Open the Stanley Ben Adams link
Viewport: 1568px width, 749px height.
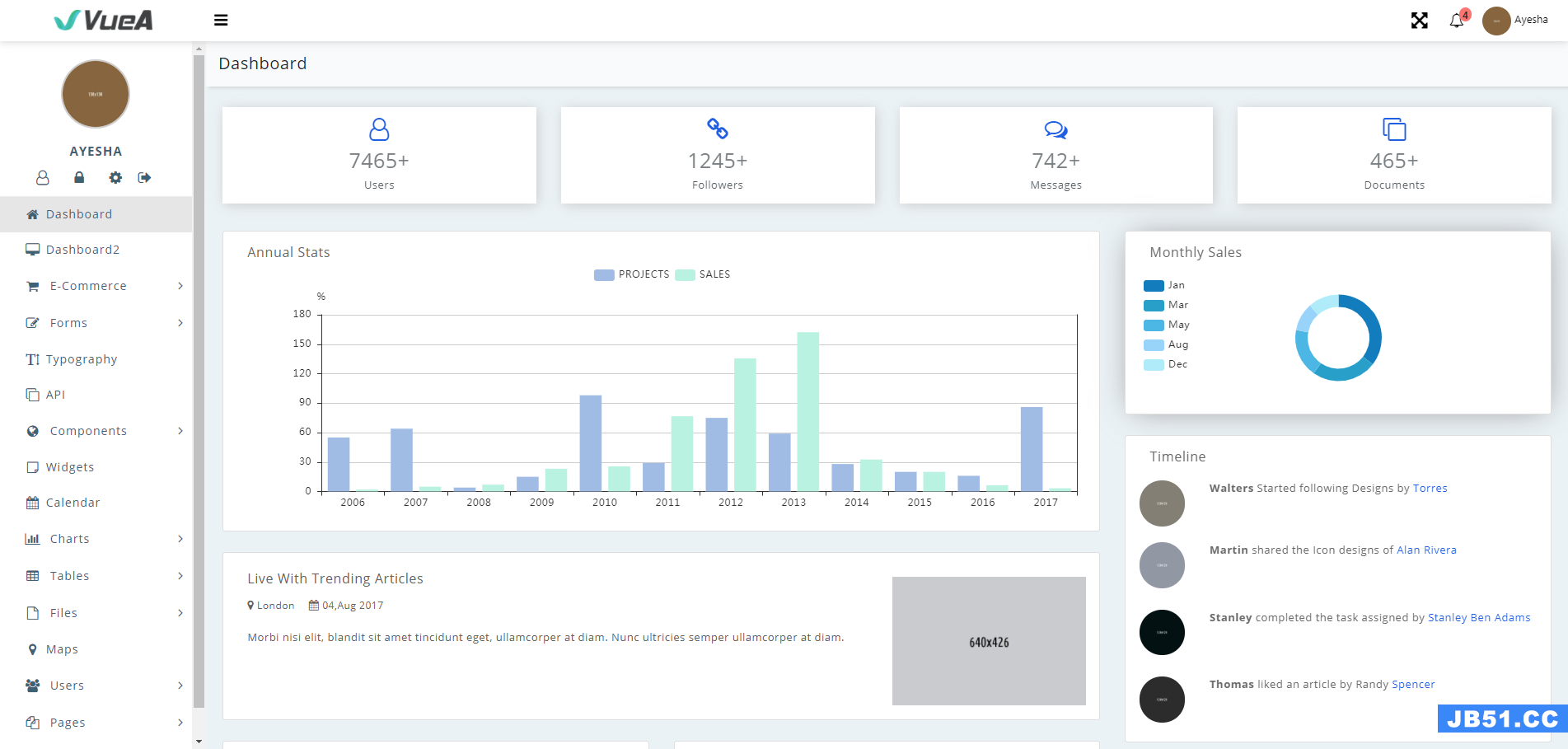pyautogui.click(x=1479, y=618)
